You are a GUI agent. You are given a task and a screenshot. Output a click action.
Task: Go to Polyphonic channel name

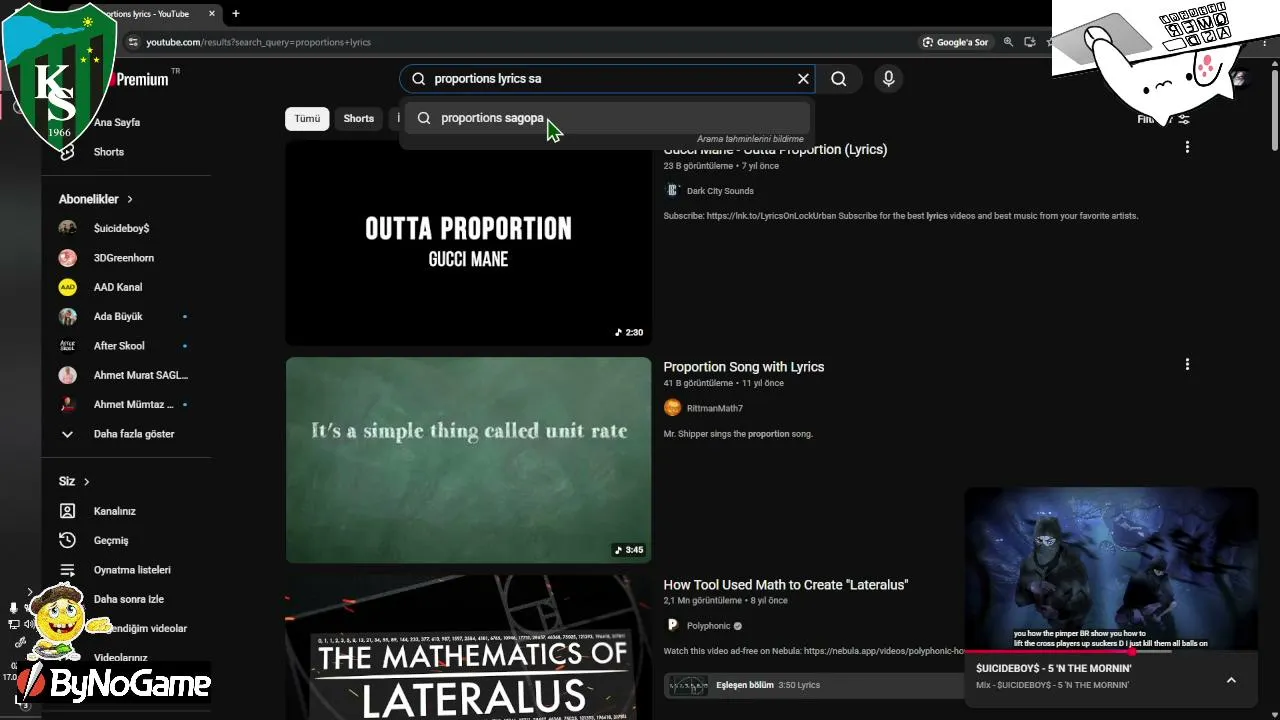point(709,626)
